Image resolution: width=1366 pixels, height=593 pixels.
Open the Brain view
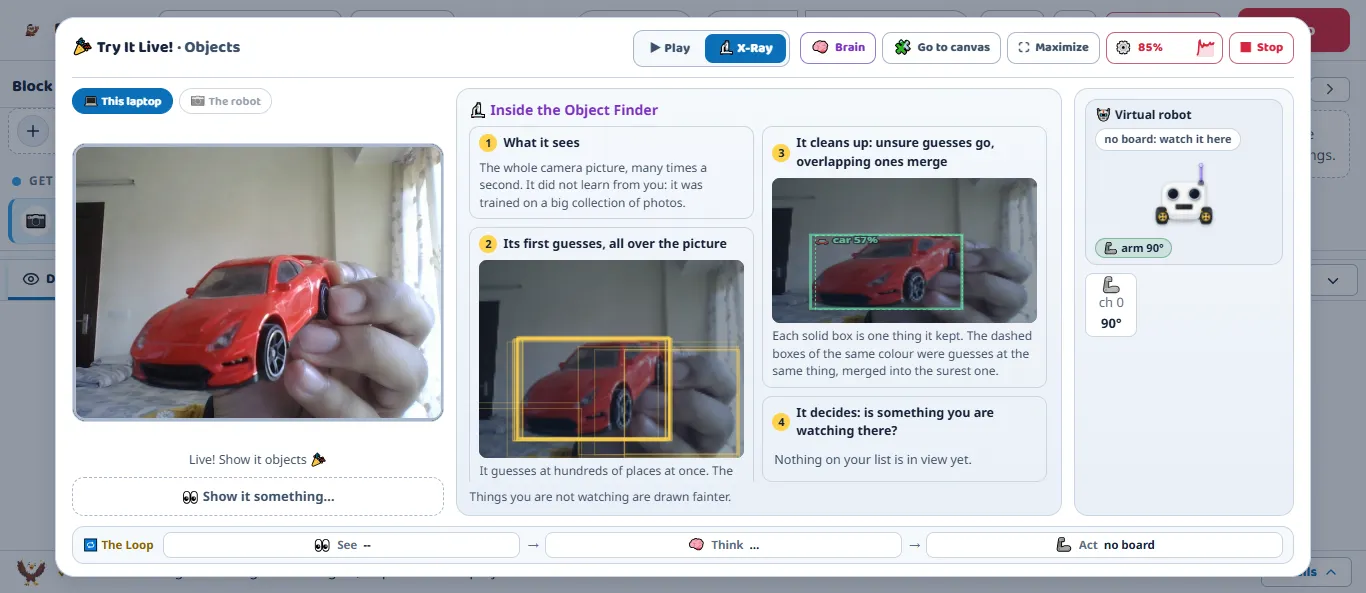pos(838,47)
